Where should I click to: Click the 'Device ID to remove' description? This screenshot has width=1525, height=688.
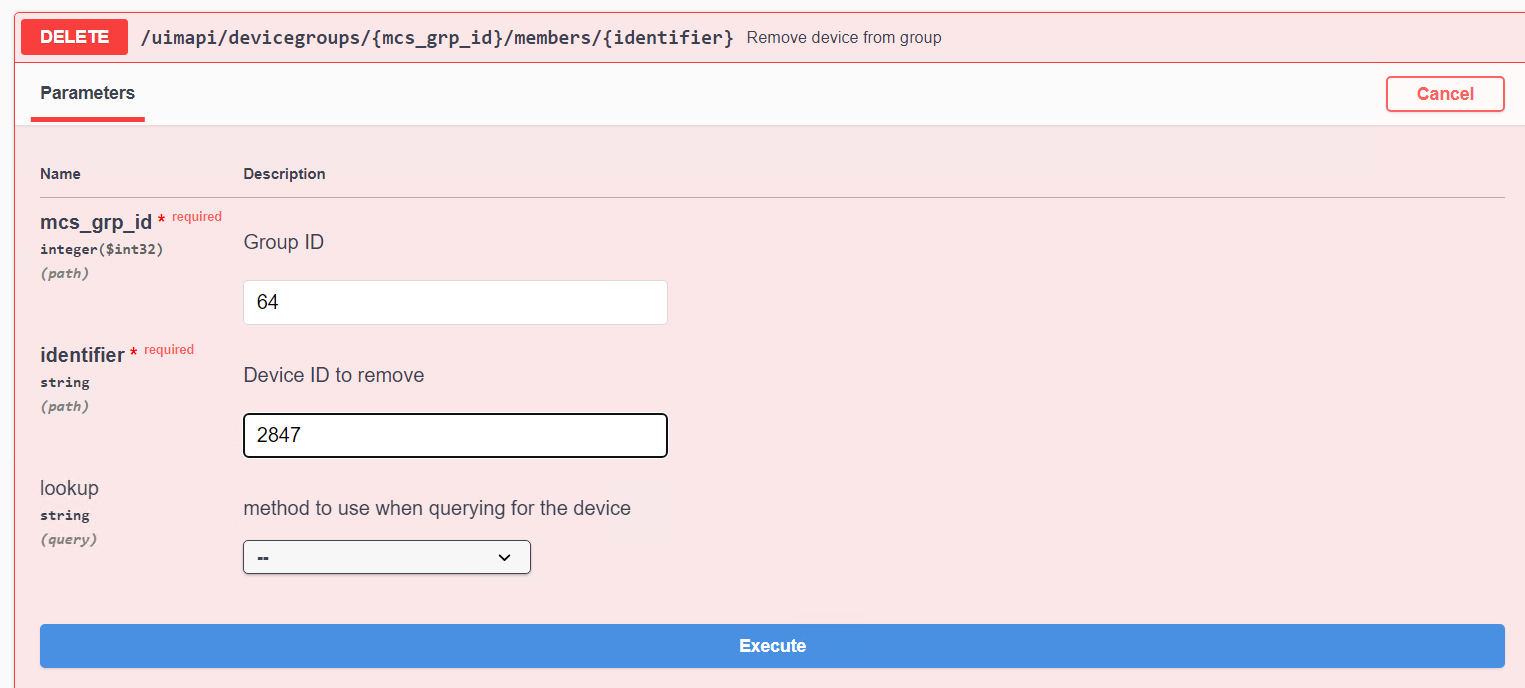coord(333,375)
